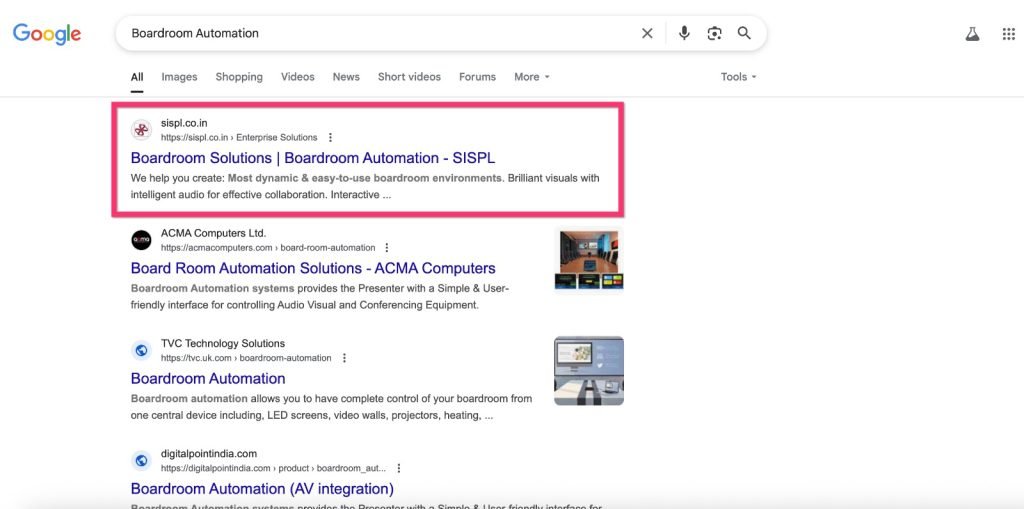Expand the More dropdown
The image size is (1024, 509).
(532, 77)
